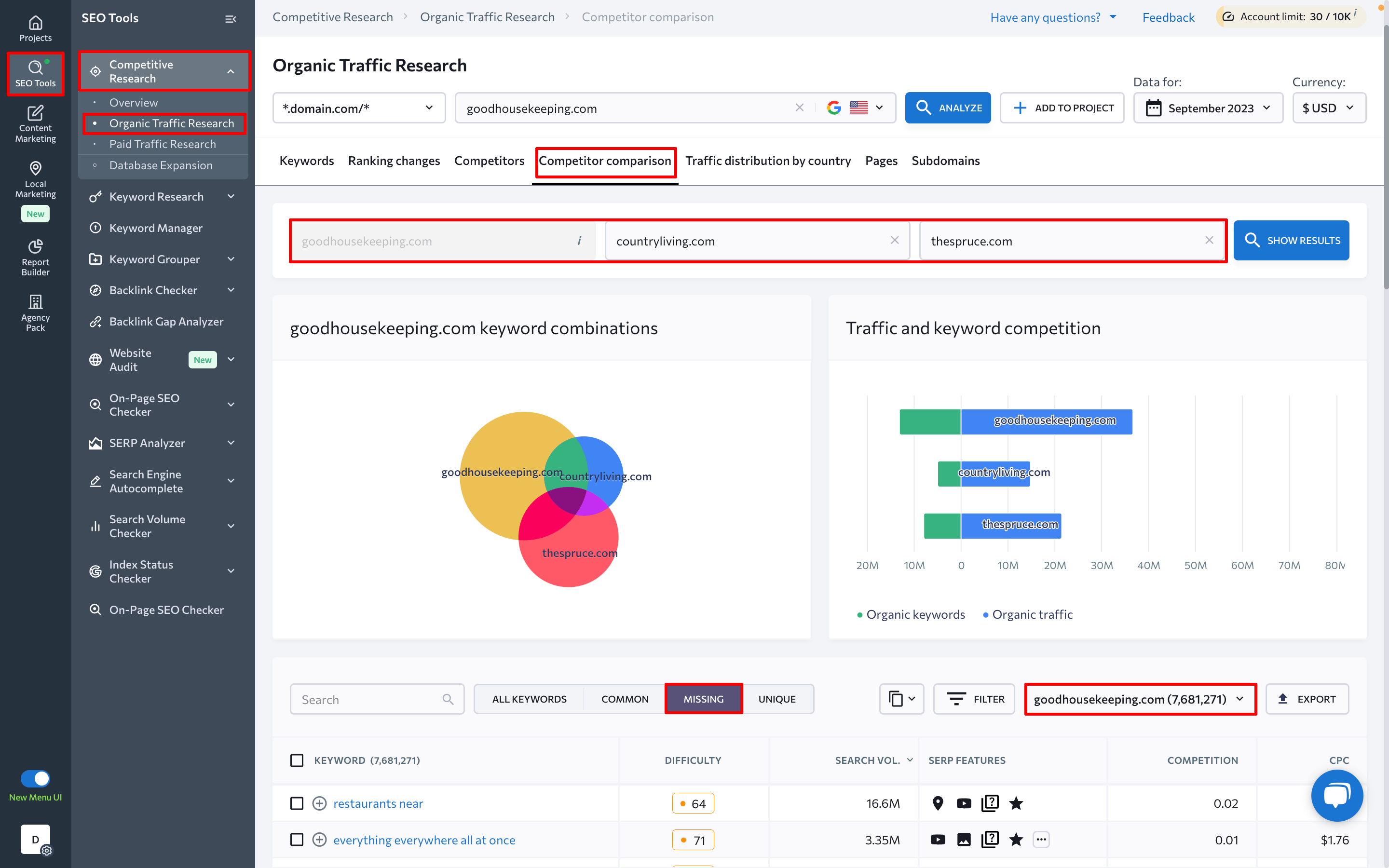
Task: Click the Search Volume Checker icon
Action: click(94, 526)
